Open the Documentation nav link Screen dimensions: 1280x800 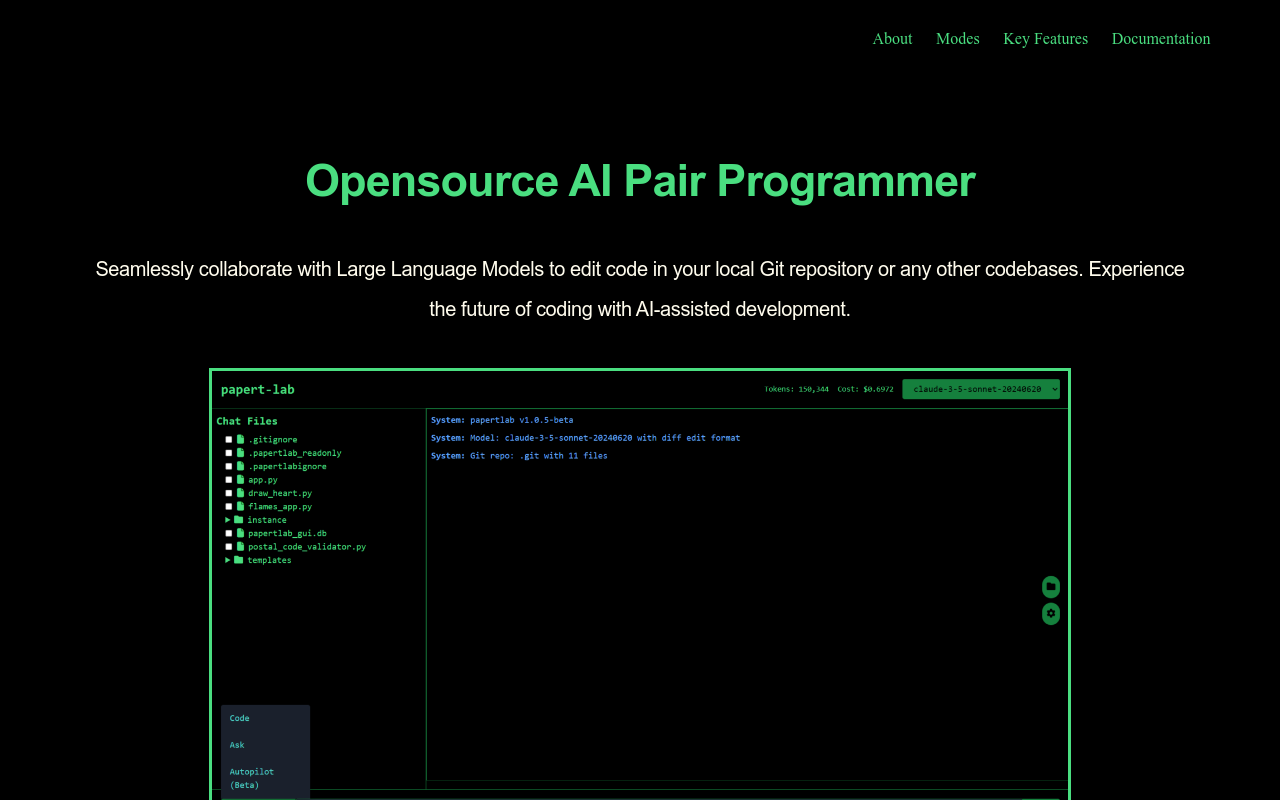point(1161,38)
